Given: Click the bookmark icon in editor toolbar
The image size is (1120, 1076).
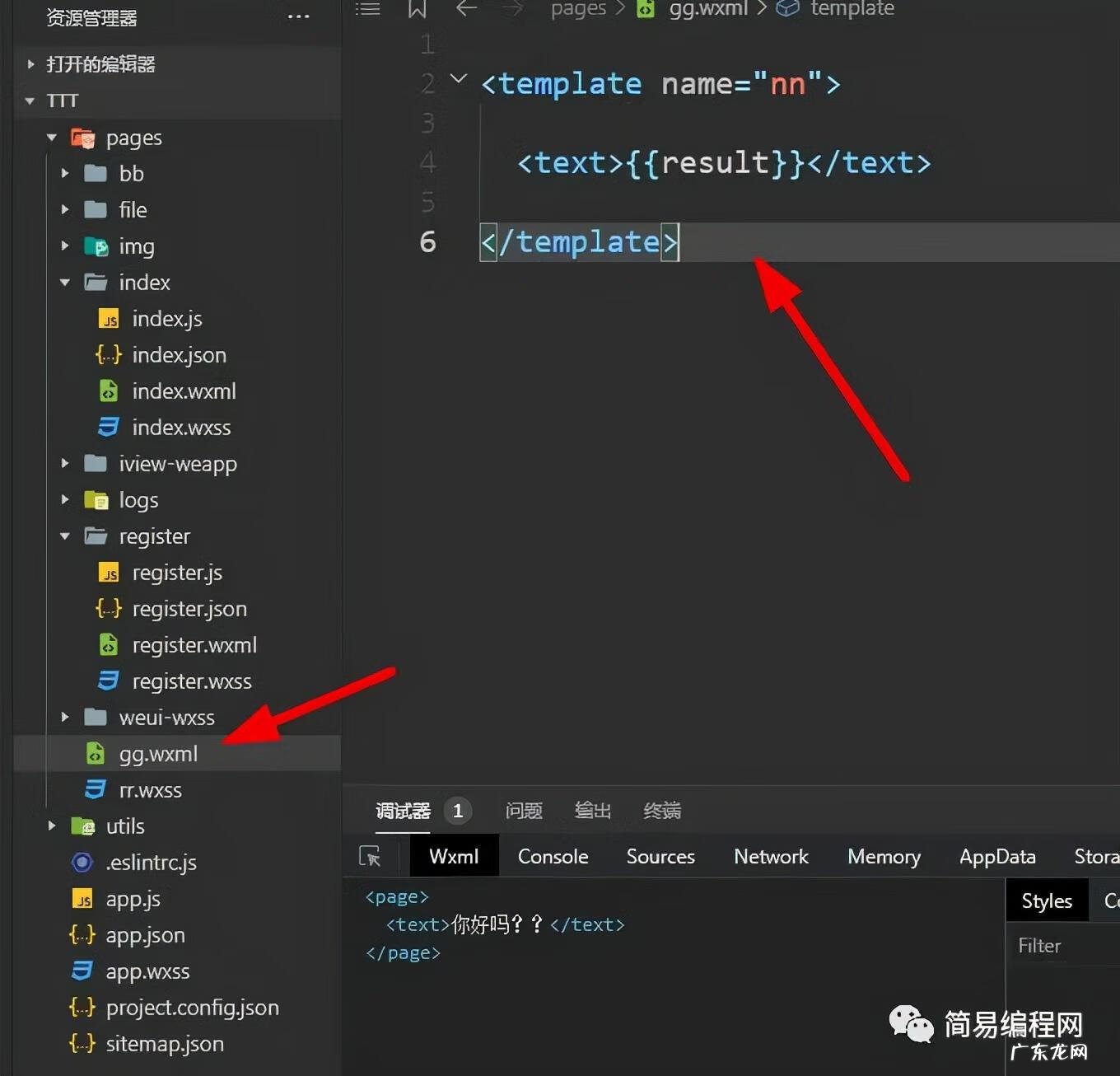Looking at the screenshot, I should (x=417, y=9).
